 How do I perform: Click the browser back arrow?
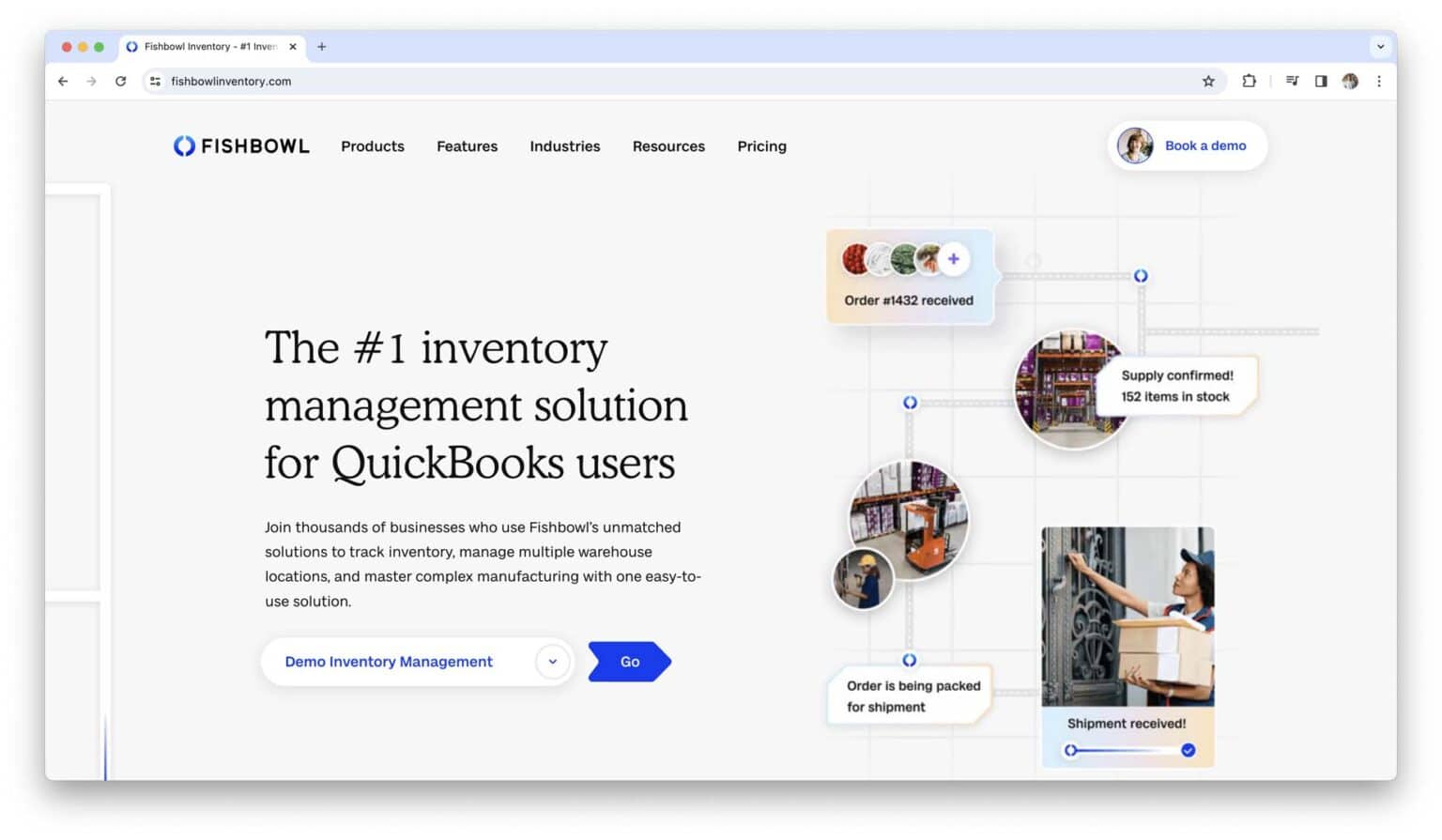coord(62,82)
